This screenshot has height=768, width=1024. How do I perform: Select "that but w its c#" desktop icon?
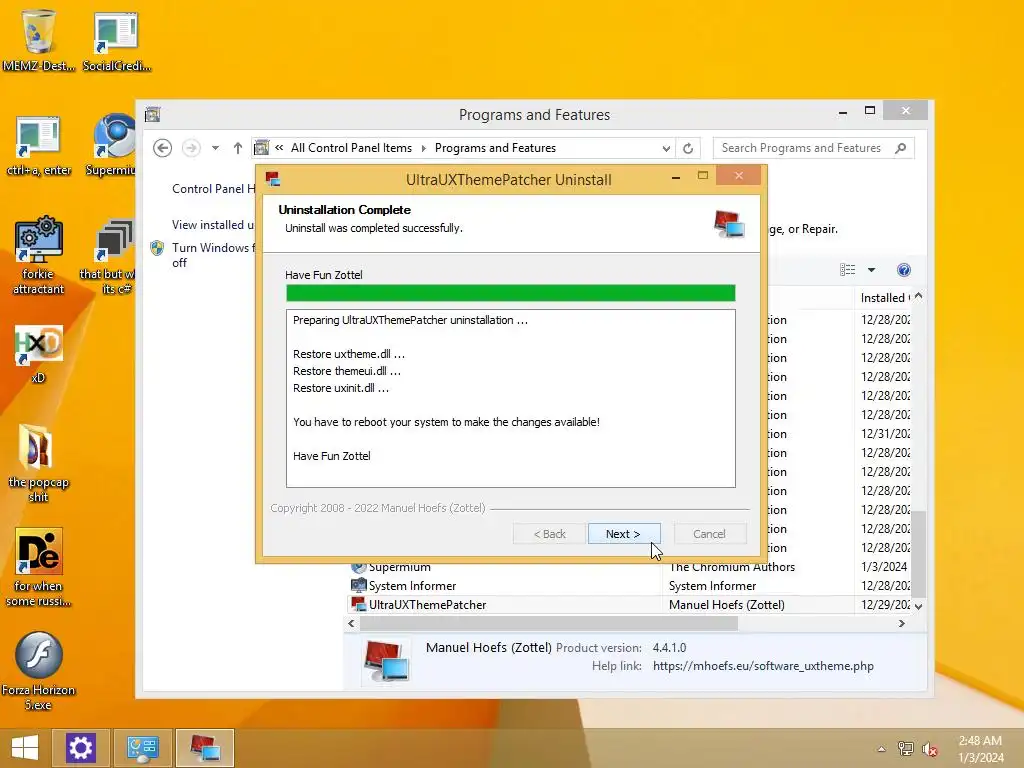(108, 256)
